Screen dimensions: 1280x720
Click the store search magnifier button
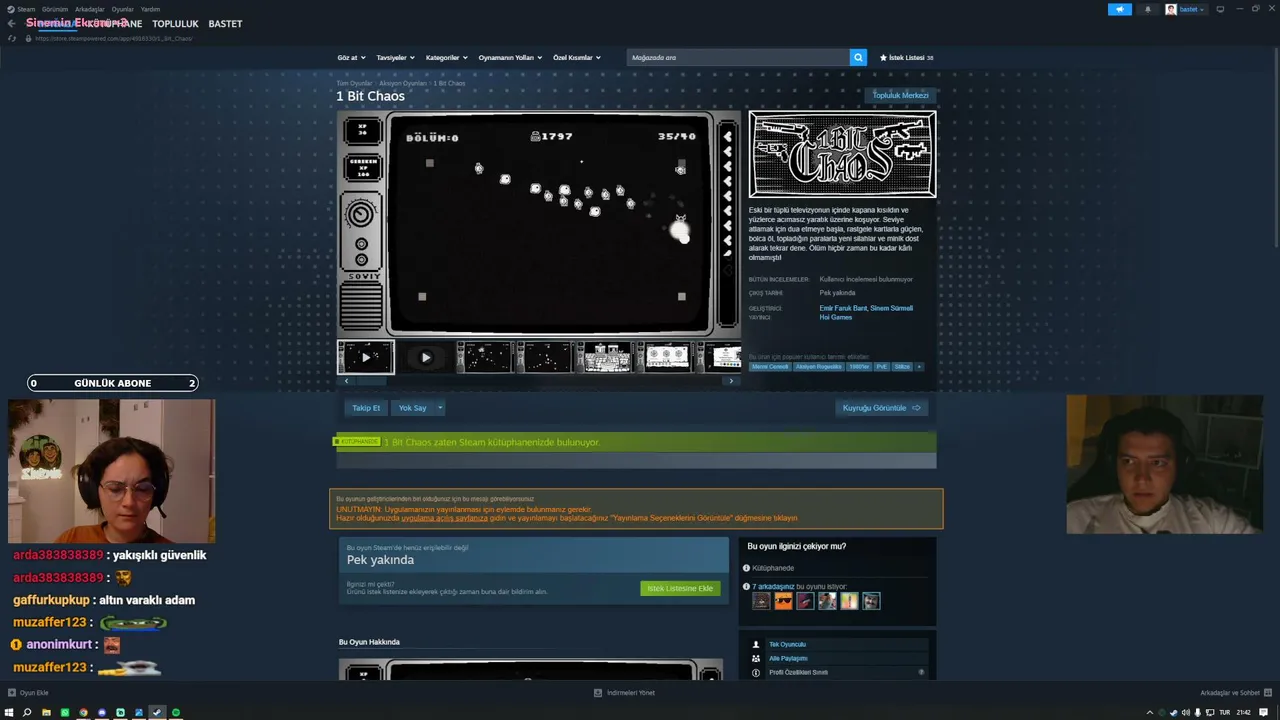(x=858, y=57)
